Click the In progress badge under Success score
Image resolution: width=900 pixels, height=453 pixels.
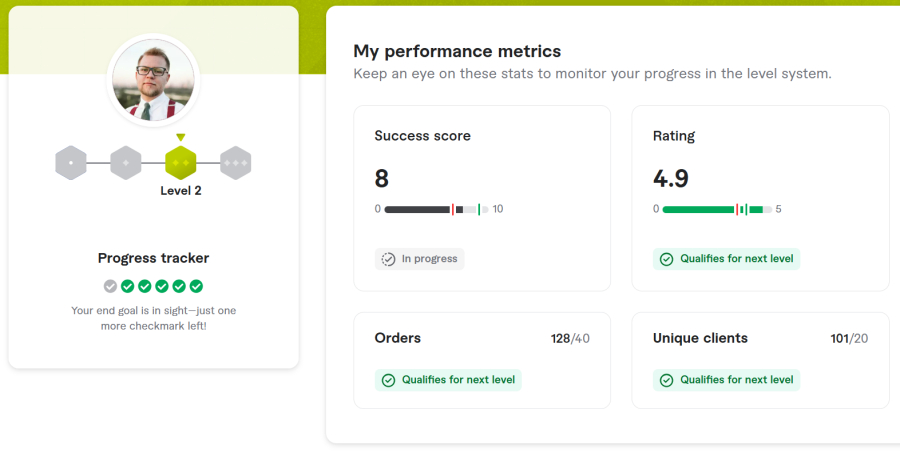(420, 259)
